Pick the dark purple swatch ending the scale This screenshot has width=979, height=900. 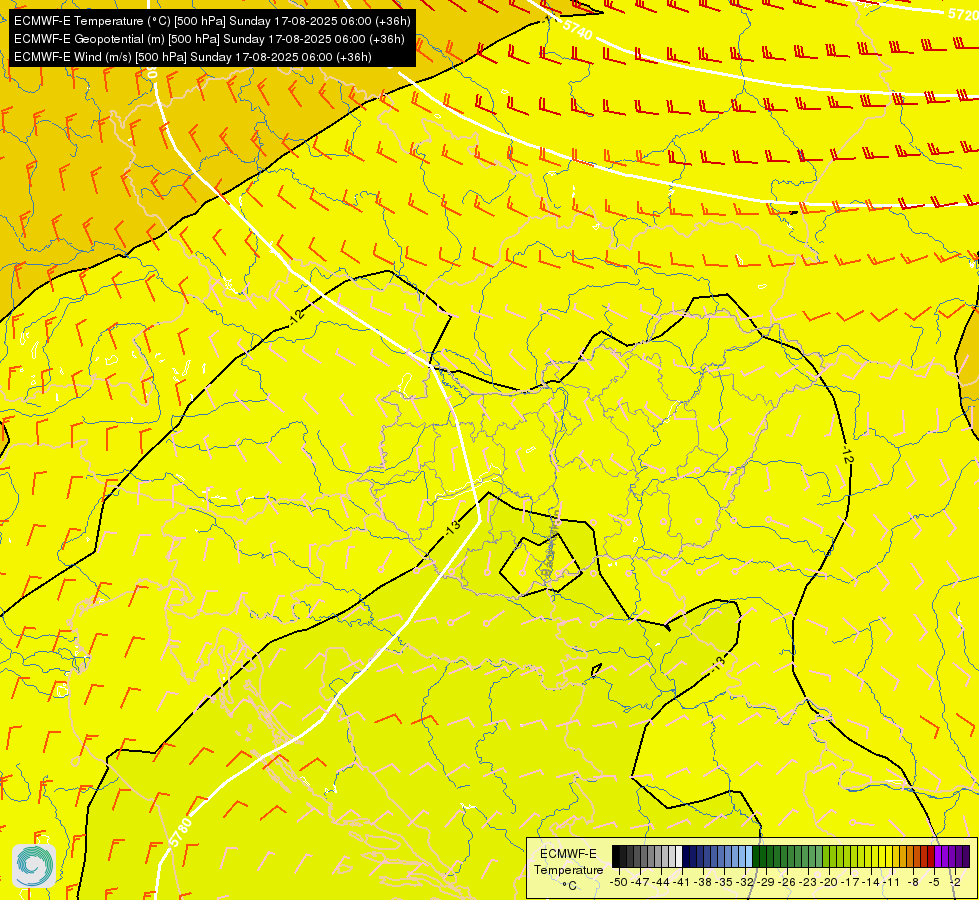[x=967, y=856]
